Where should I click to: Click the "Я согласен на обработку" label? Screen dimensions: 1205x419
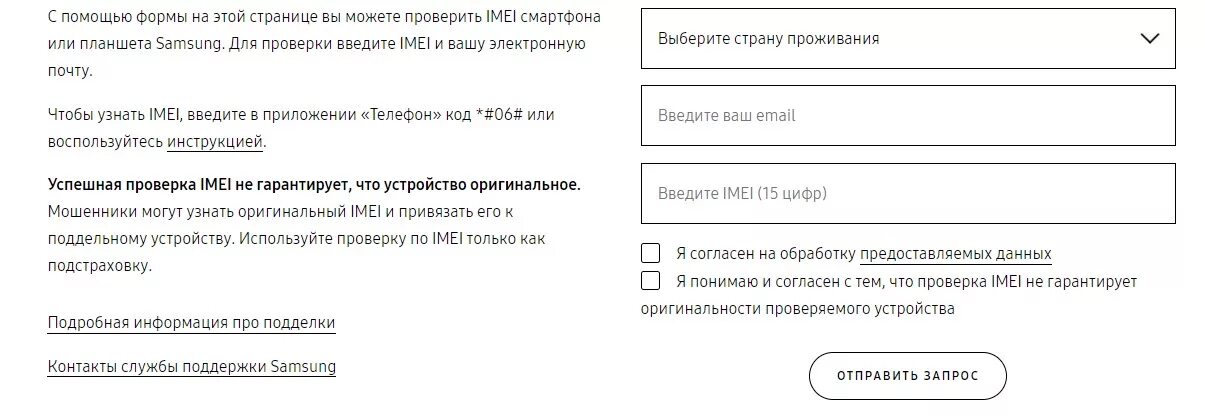tap(765, 254)
